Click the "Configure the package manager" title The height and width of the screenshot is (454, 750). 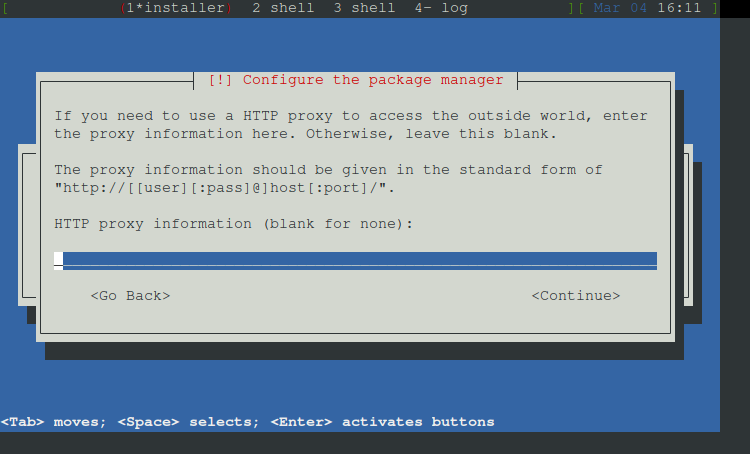tap(373, 80)
